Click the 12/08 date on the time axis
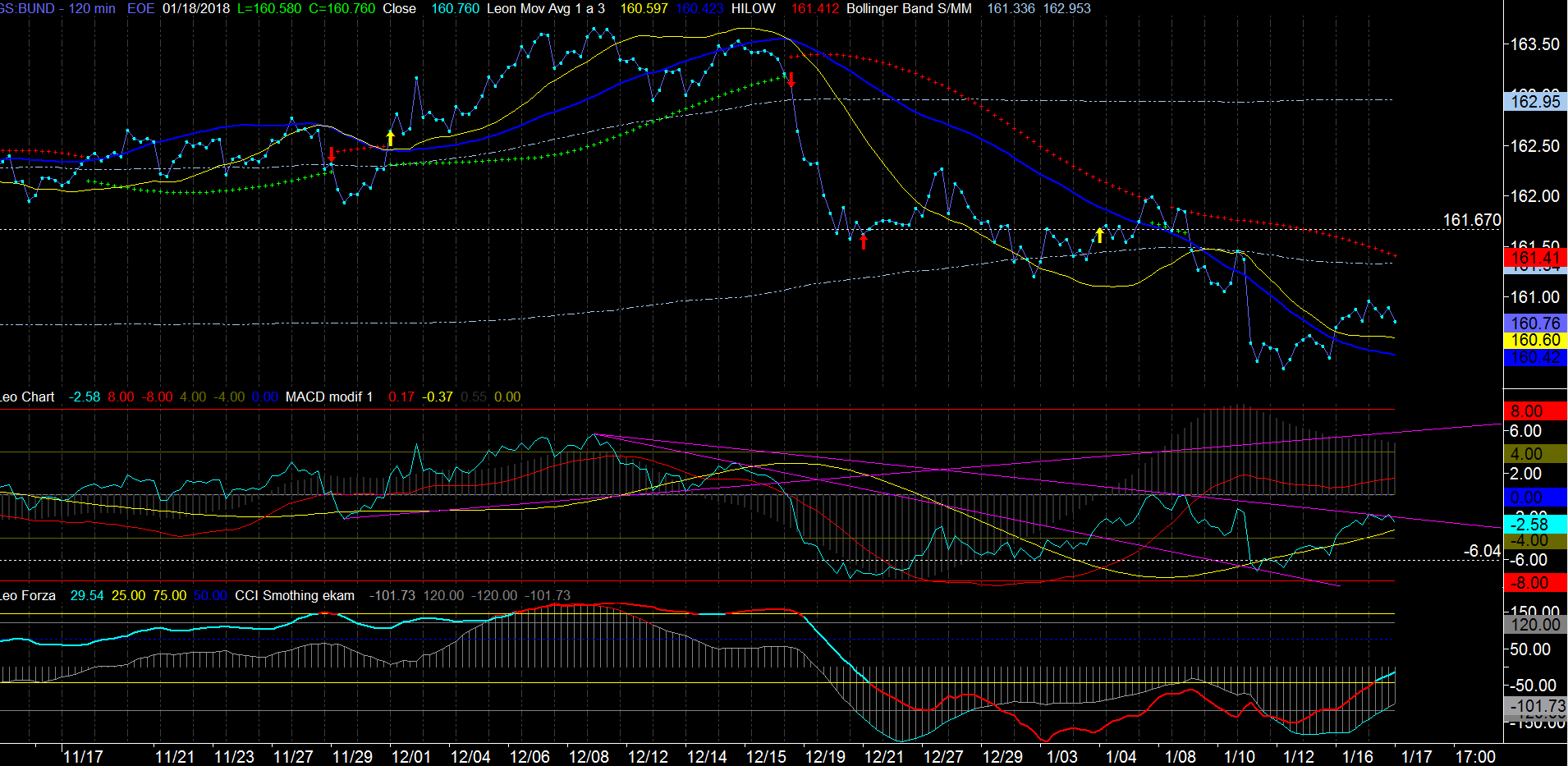The image size is (1568, 766). [x=589, y=757]
